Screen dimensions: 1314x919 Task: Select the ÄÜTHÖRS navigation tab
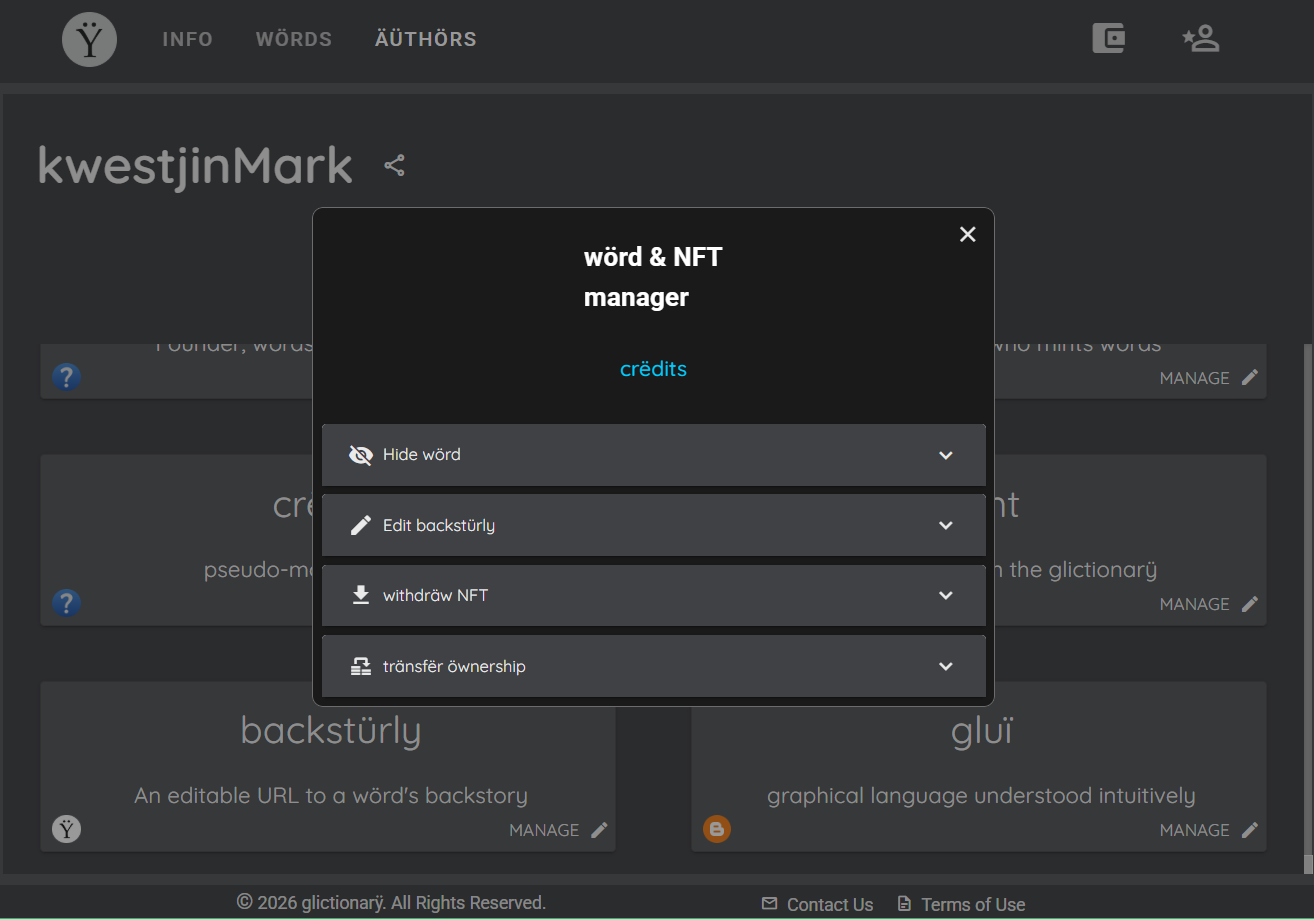(426, 39)
